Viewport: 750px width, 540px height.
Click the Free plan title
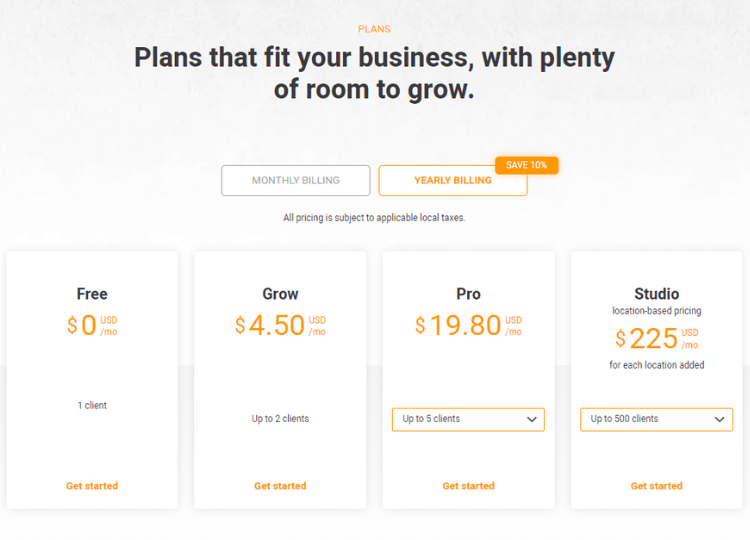(x=92, y=294)
